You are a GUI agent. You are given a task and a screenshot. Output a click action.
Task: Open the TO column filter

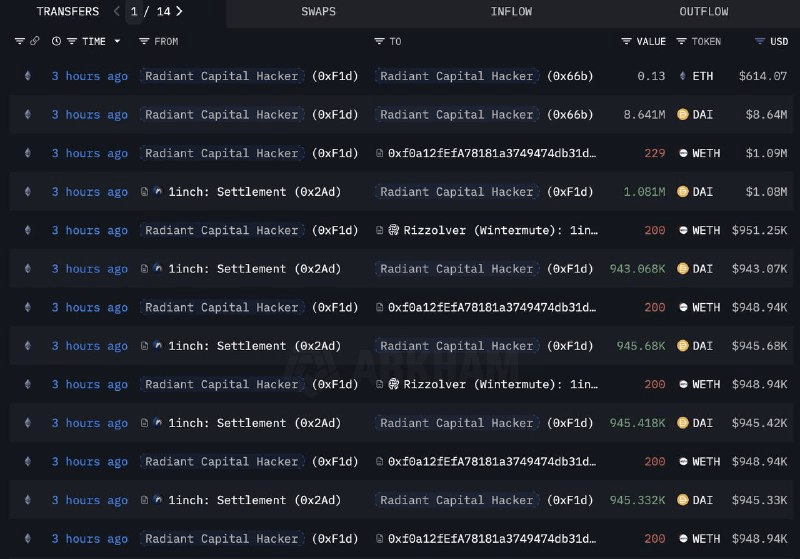pos(379,41)
